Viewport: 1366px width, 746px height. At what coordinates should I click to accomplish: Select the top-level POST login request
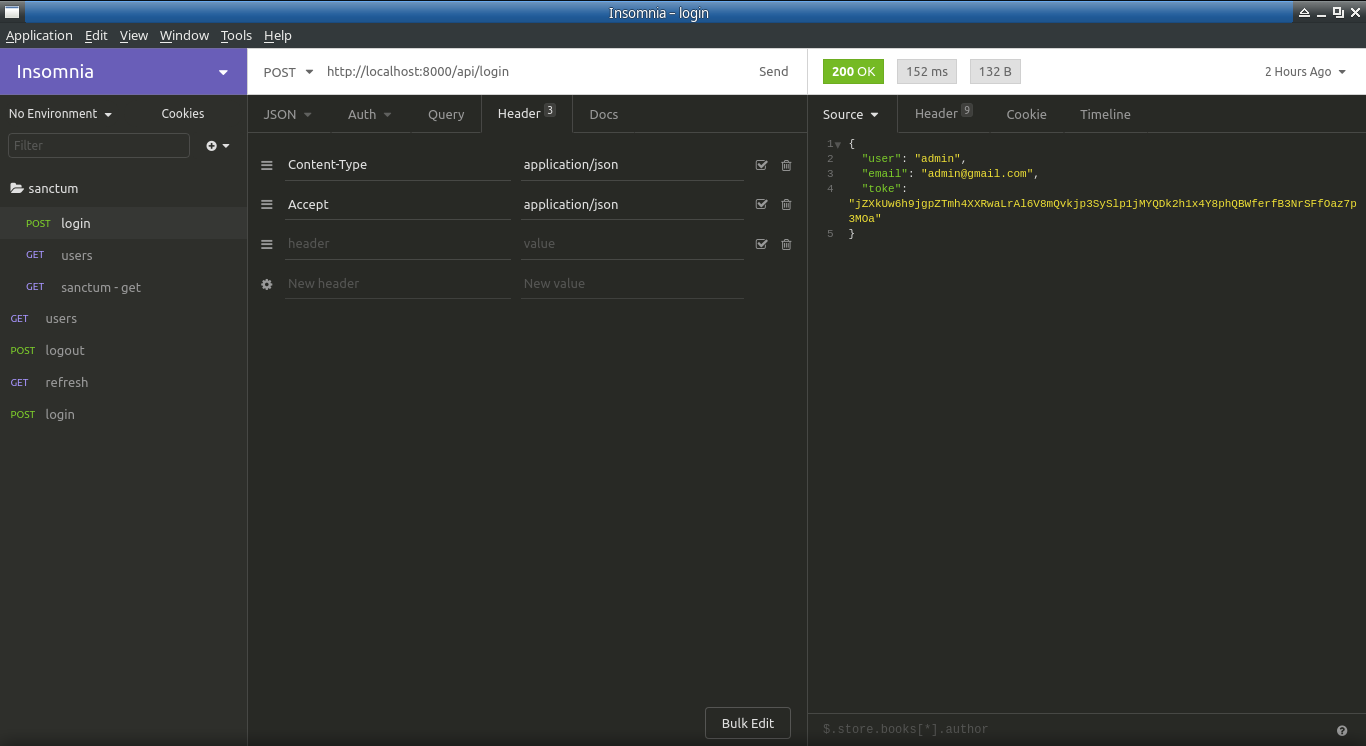pyautogui.click(x=123, y=415)
